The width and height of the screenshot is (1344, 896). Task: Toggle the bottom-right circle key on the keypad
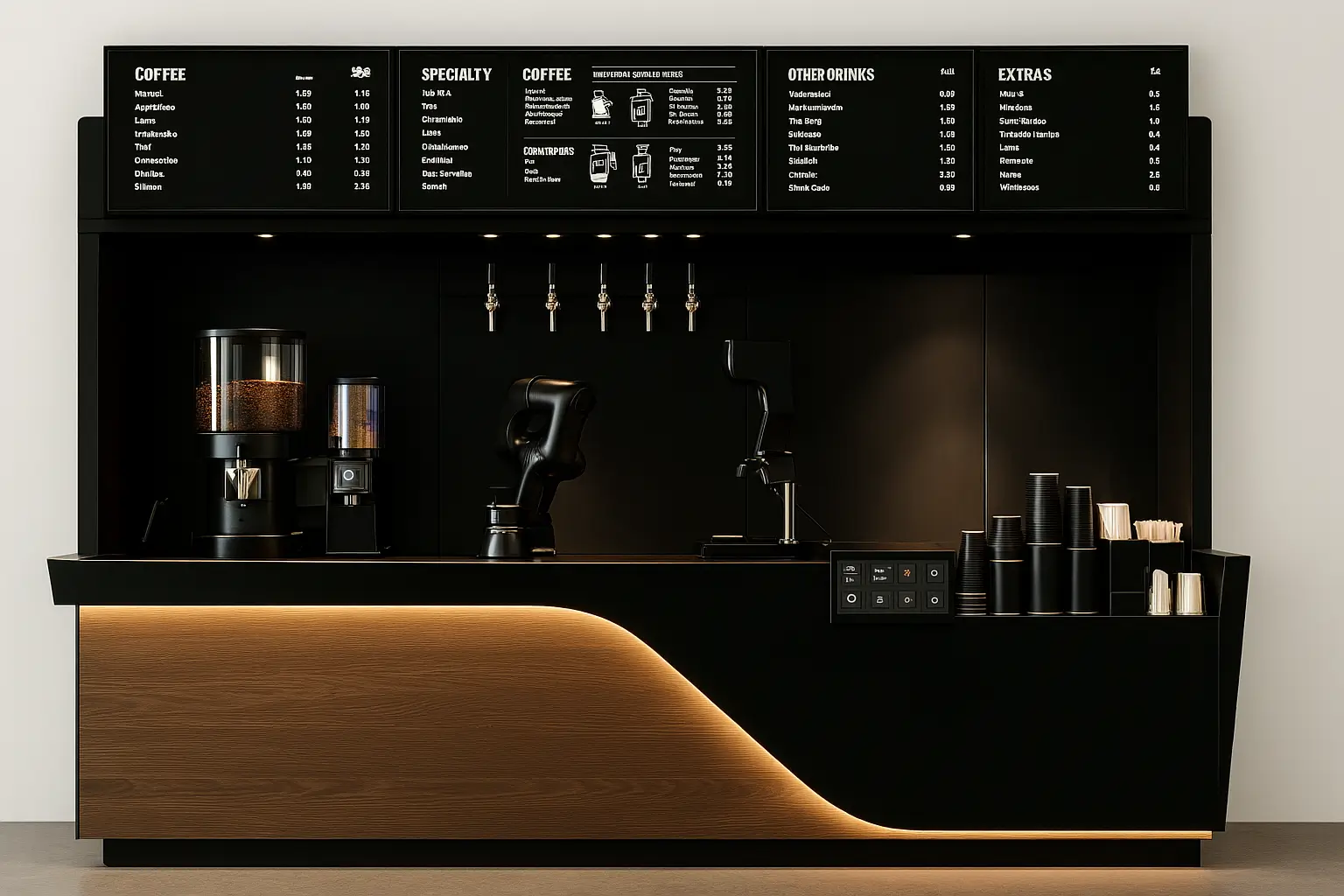click(x=934, y=600)
